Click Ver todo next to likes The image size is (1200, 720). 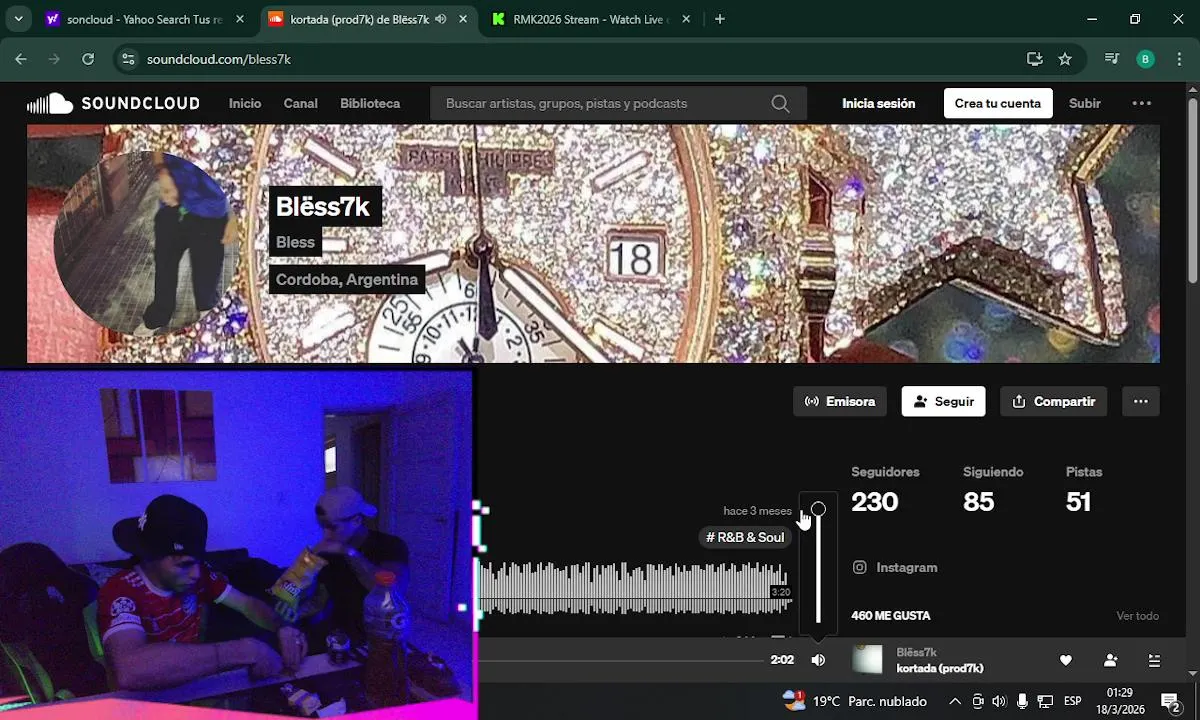tap(1137, 616)
